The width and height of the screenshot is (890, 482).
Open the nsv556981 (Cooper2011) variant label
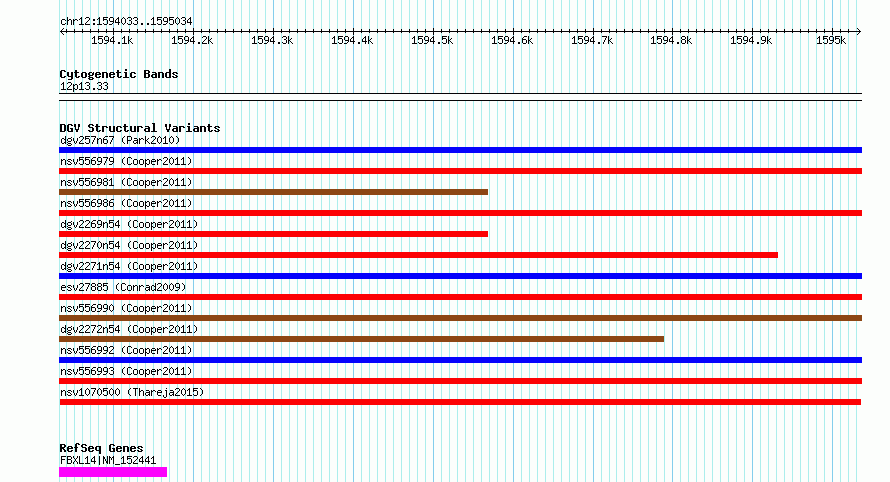[x=126, y=182]
